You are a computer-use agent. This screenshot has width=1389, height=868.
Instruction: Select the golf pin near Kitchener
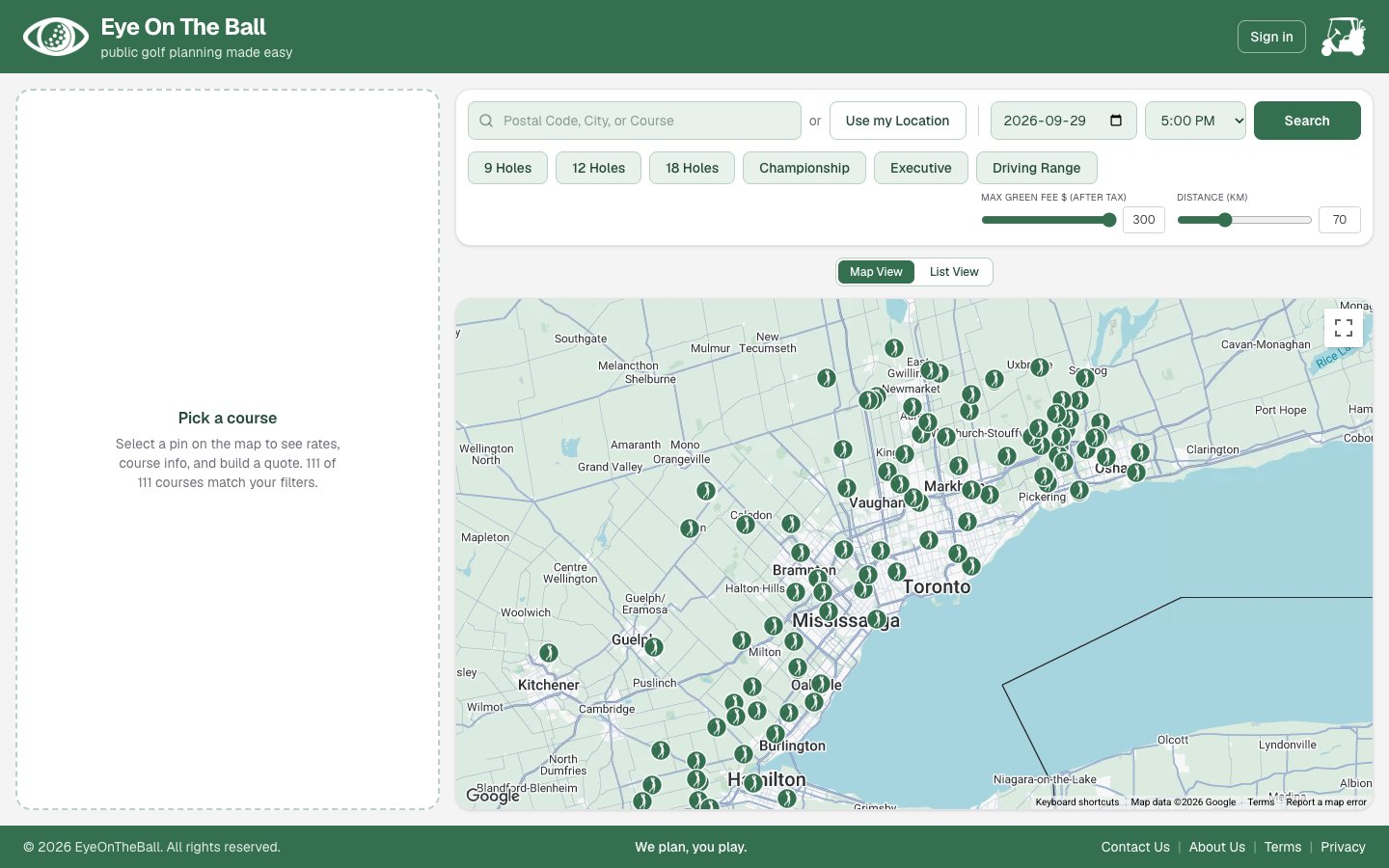point(549,653)
